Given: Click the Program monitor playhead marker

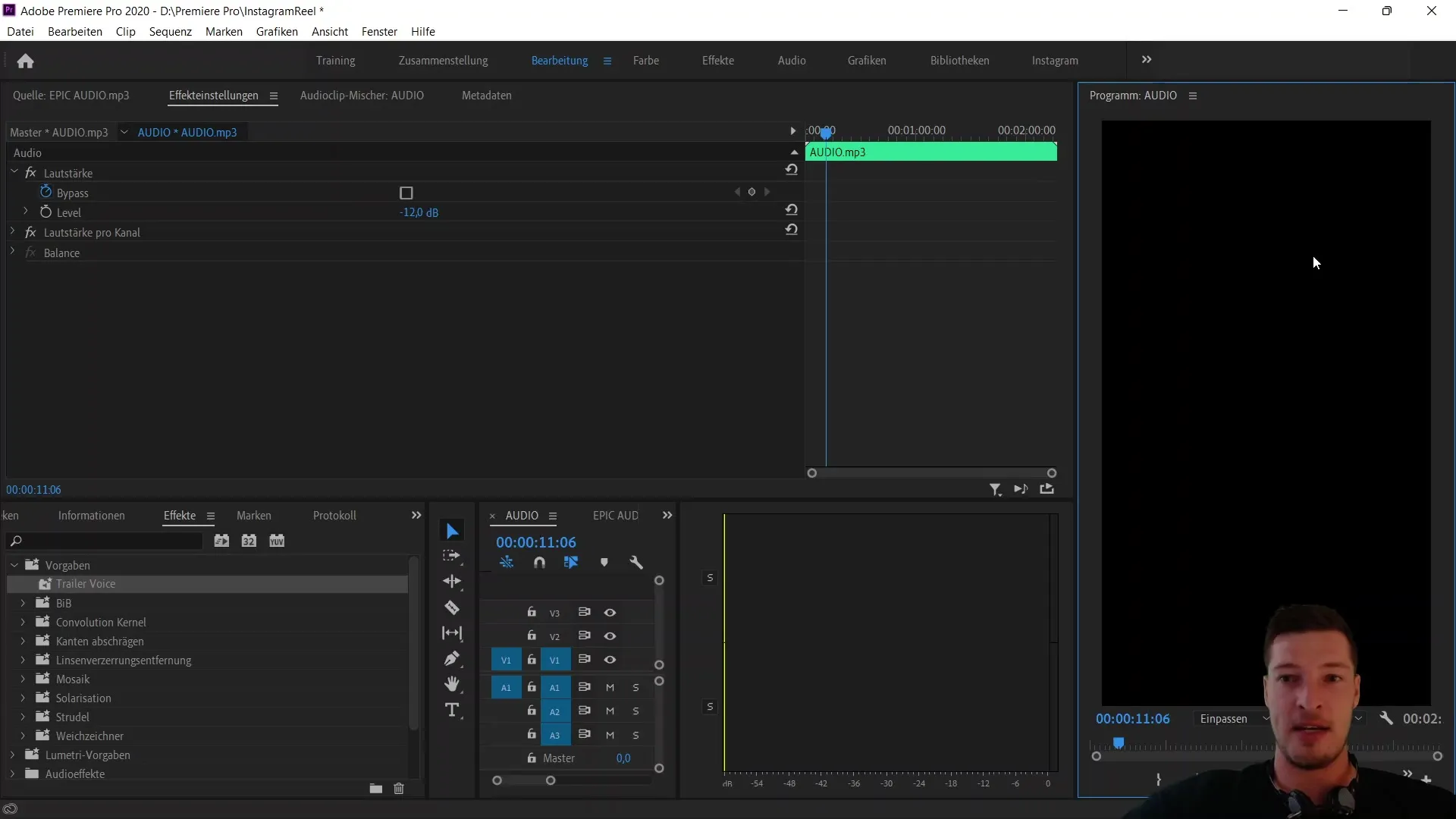Looking at the screenshot, I should 1119,743.
